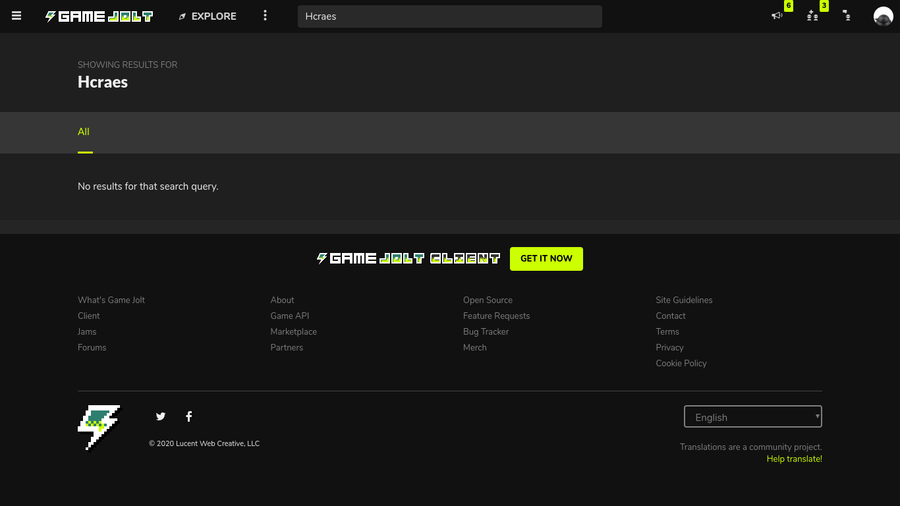Open the Partners footer link
Image resolution: width=900 pixels, height=506 pixels.
[x=286, y=348]
